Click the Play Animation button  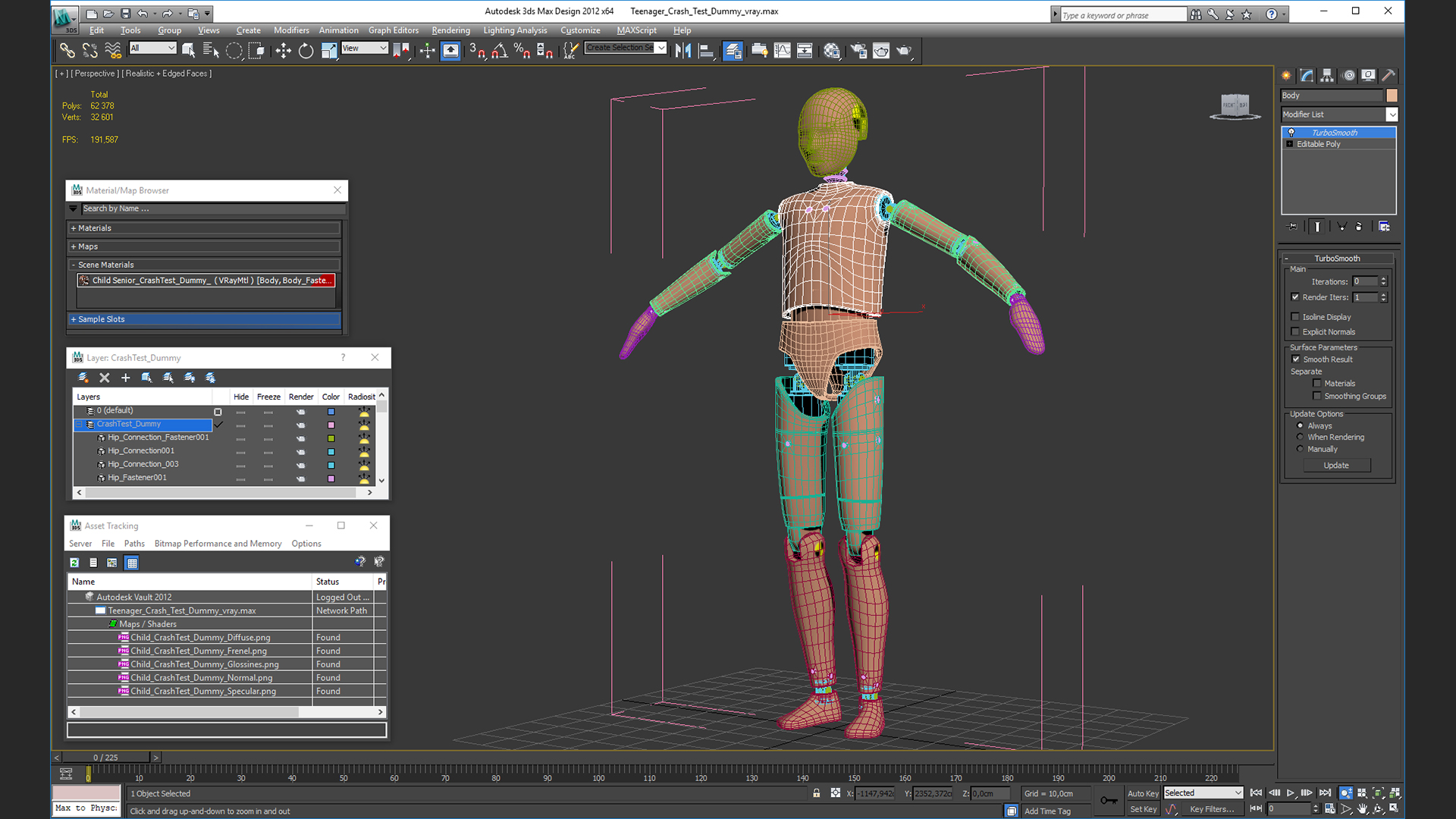coord(1290,792)
